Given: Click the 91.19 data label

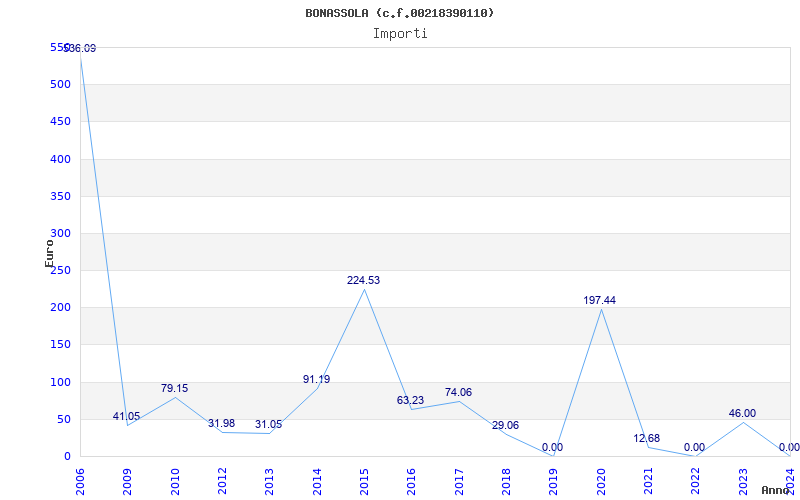Looking at the screenshot, I should click(x=316, y=380).
